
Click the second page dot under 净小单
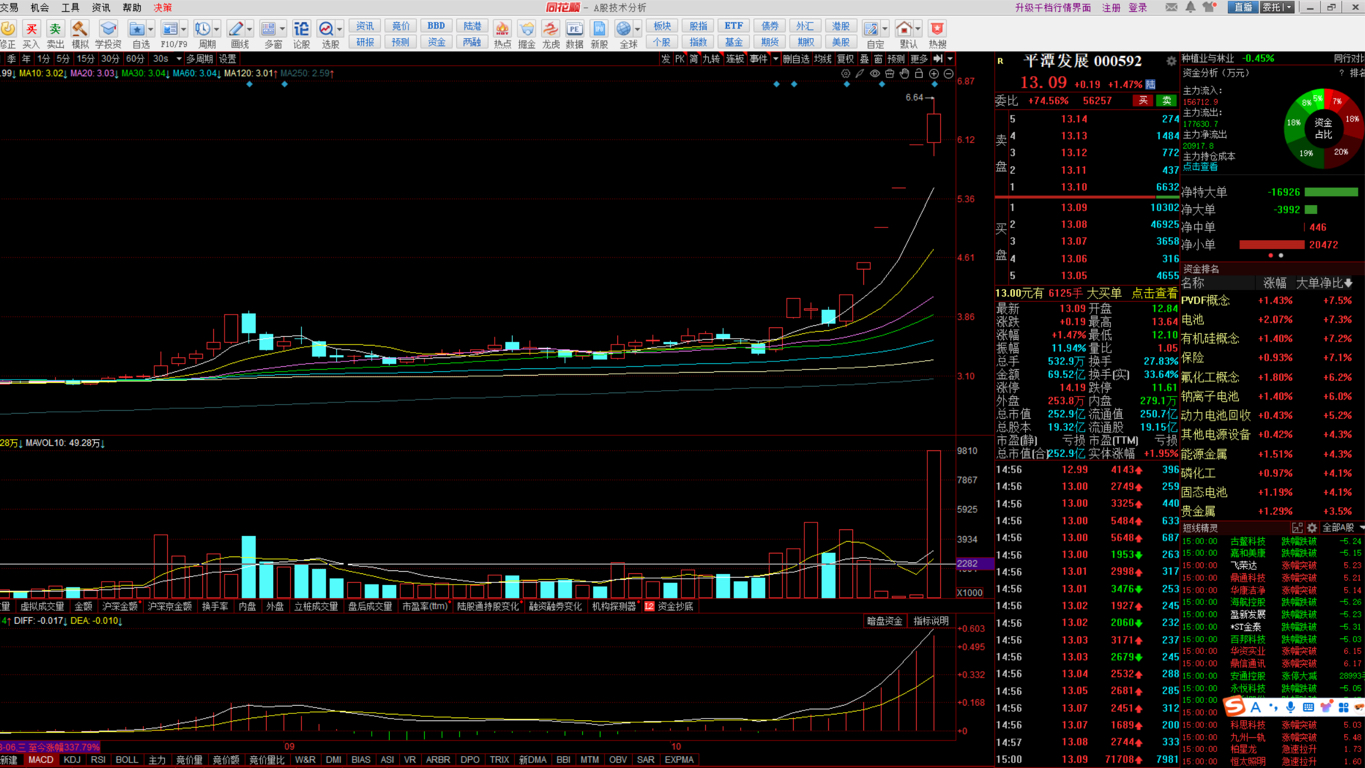pos(1281,255)
